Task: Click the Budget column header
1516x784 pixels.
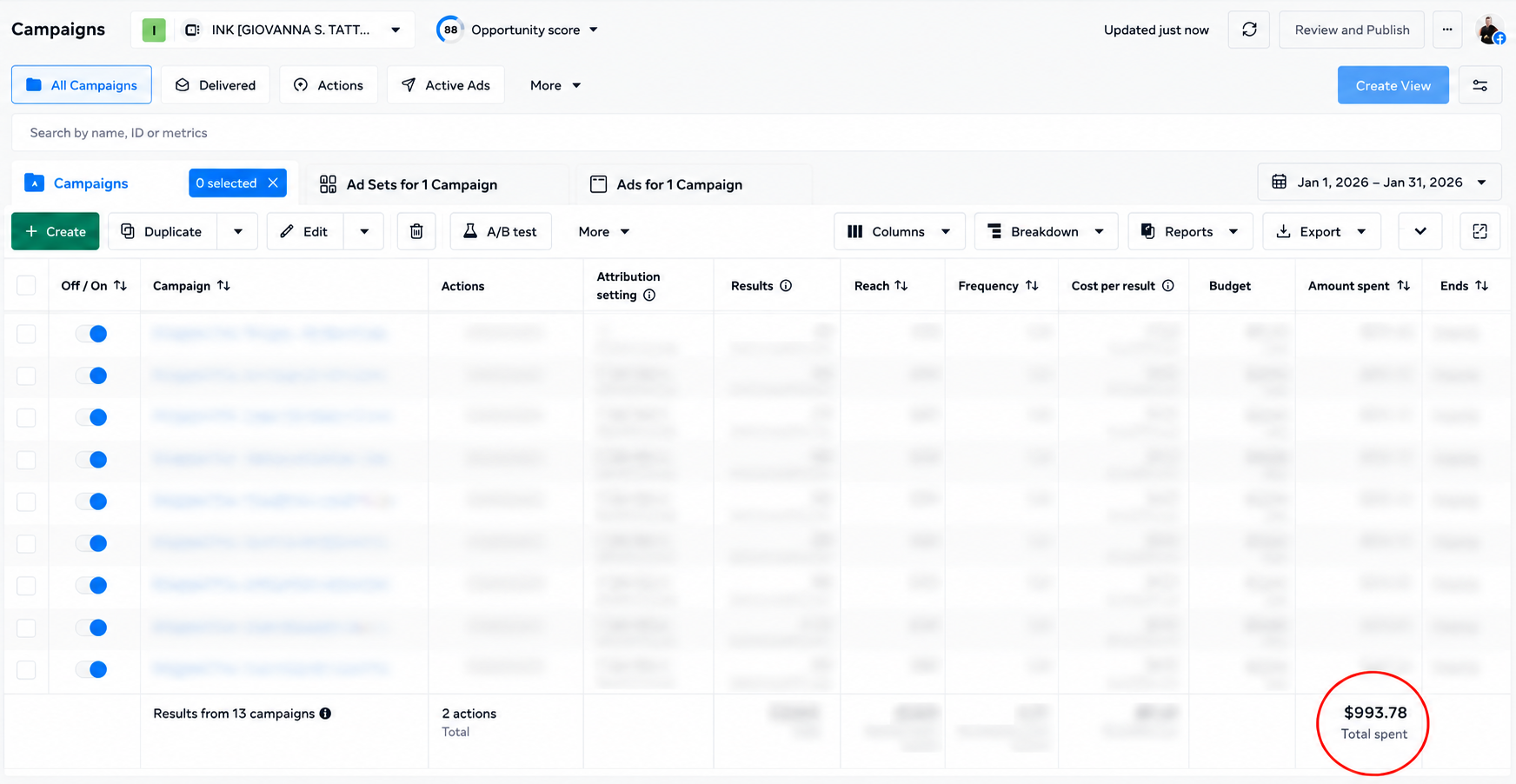Action: (x=1230, y=286)
